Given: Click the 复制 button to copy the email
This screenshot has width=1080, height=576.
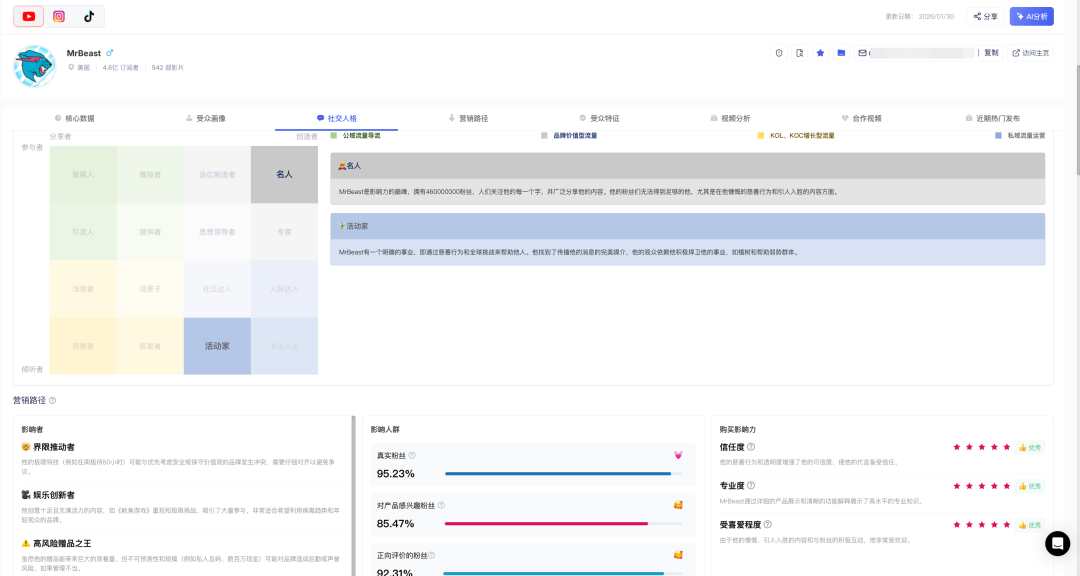Looking at the screenshot, I should click(989, 52).
